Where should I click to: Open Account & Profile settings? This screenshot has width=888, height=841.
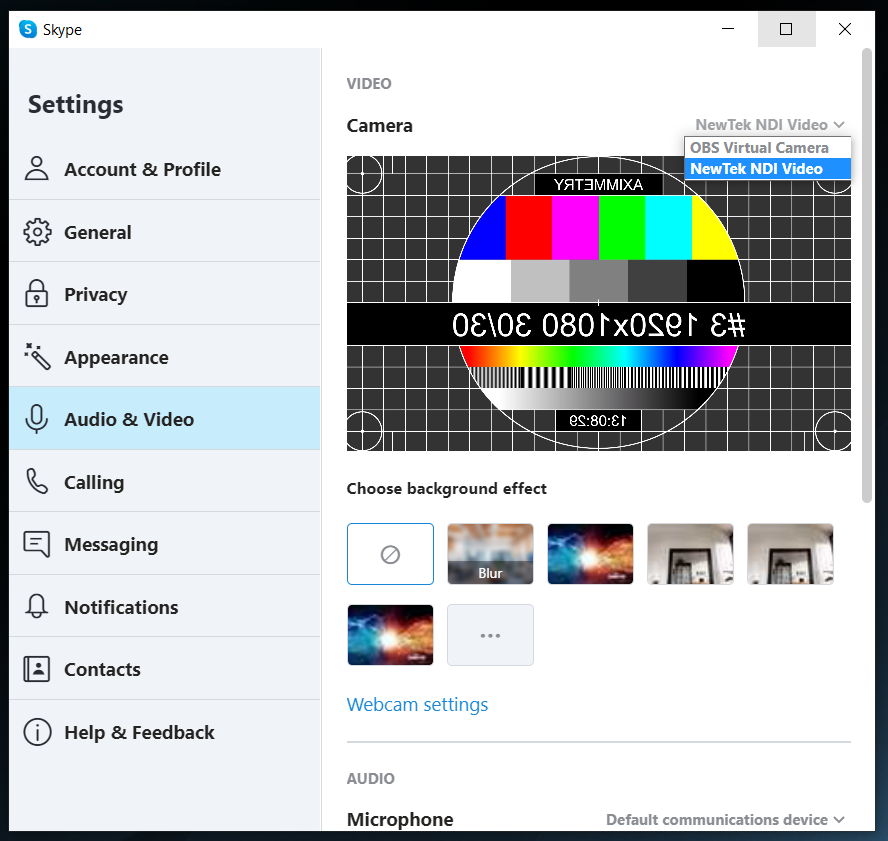(165, 169)
